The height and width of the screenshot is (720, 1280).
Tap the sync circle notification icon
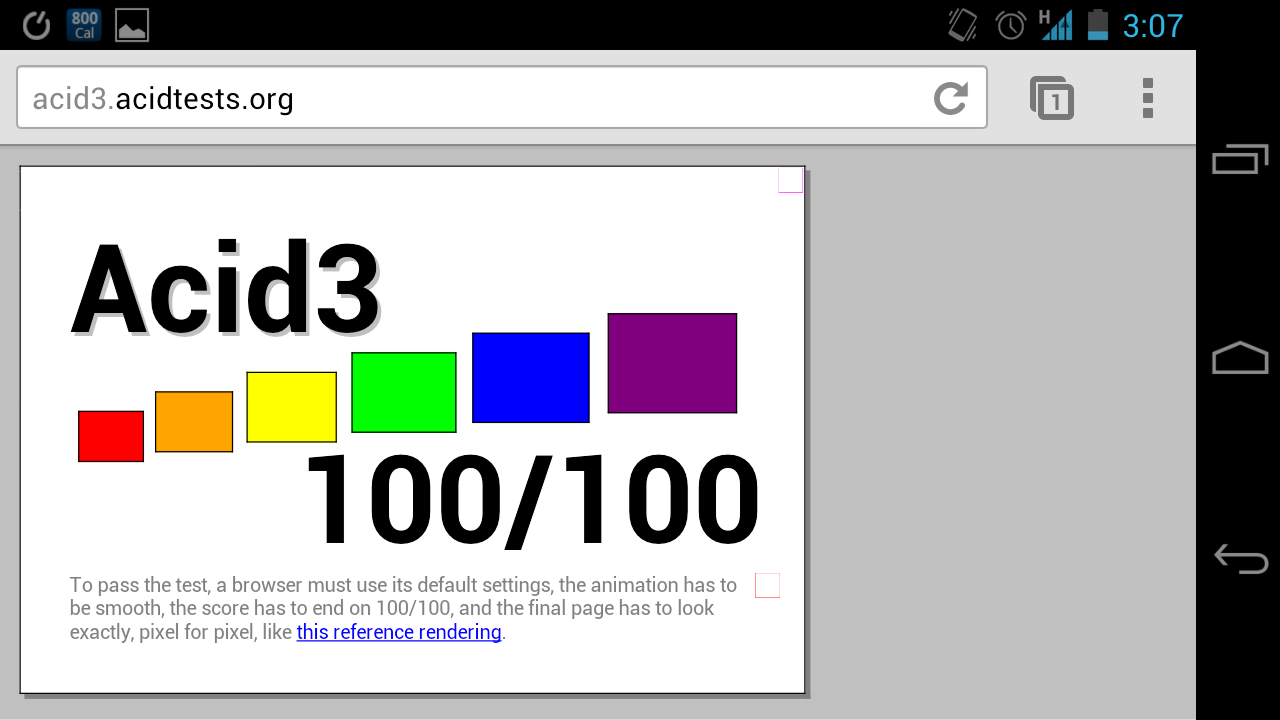36,25
